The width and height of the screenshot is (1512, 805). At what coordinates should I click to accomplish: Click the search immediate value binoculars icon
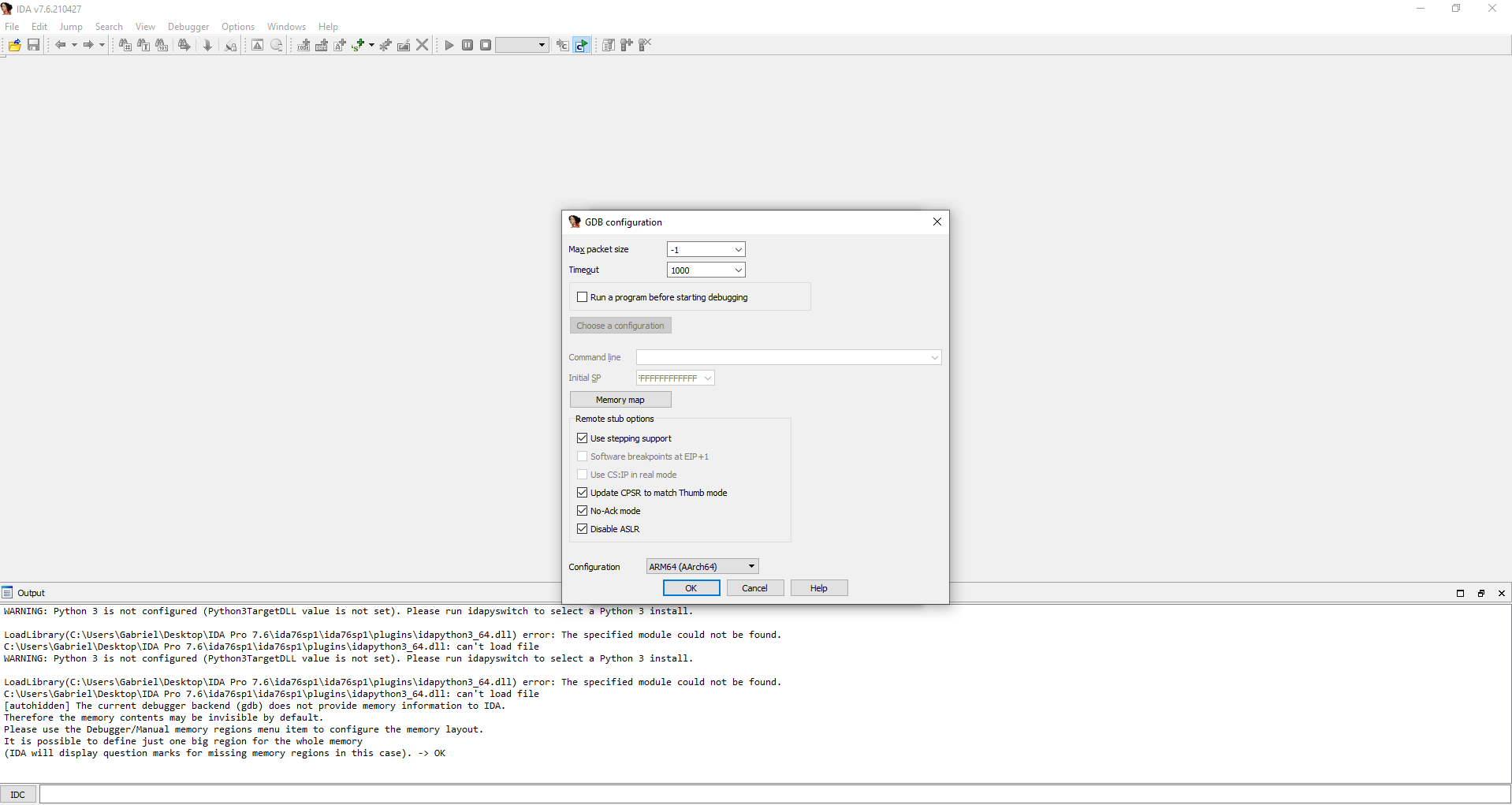[x=125, y=45]
